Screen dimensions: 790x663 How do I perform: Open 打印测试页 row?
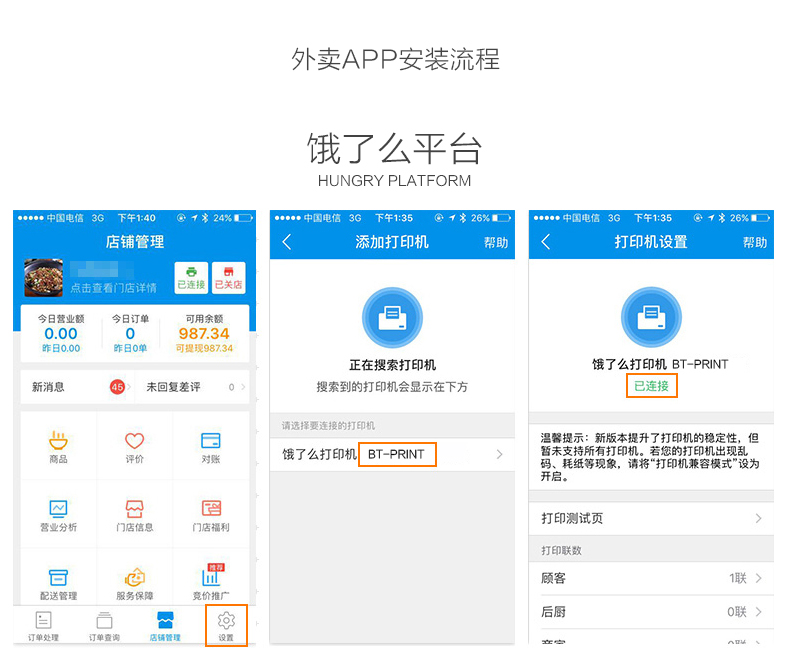point(651,518)
